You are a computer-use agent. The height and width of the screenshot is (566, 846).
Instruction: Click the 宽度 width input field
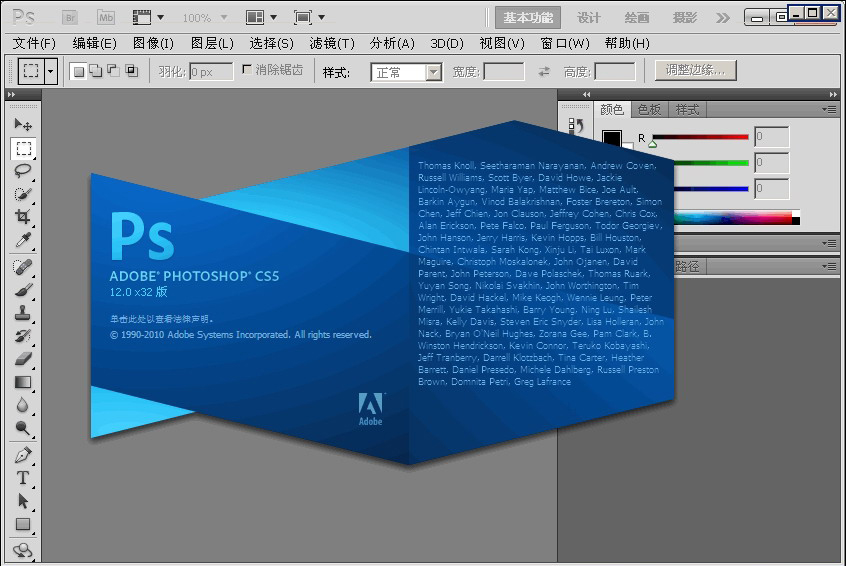pos(504,72)
